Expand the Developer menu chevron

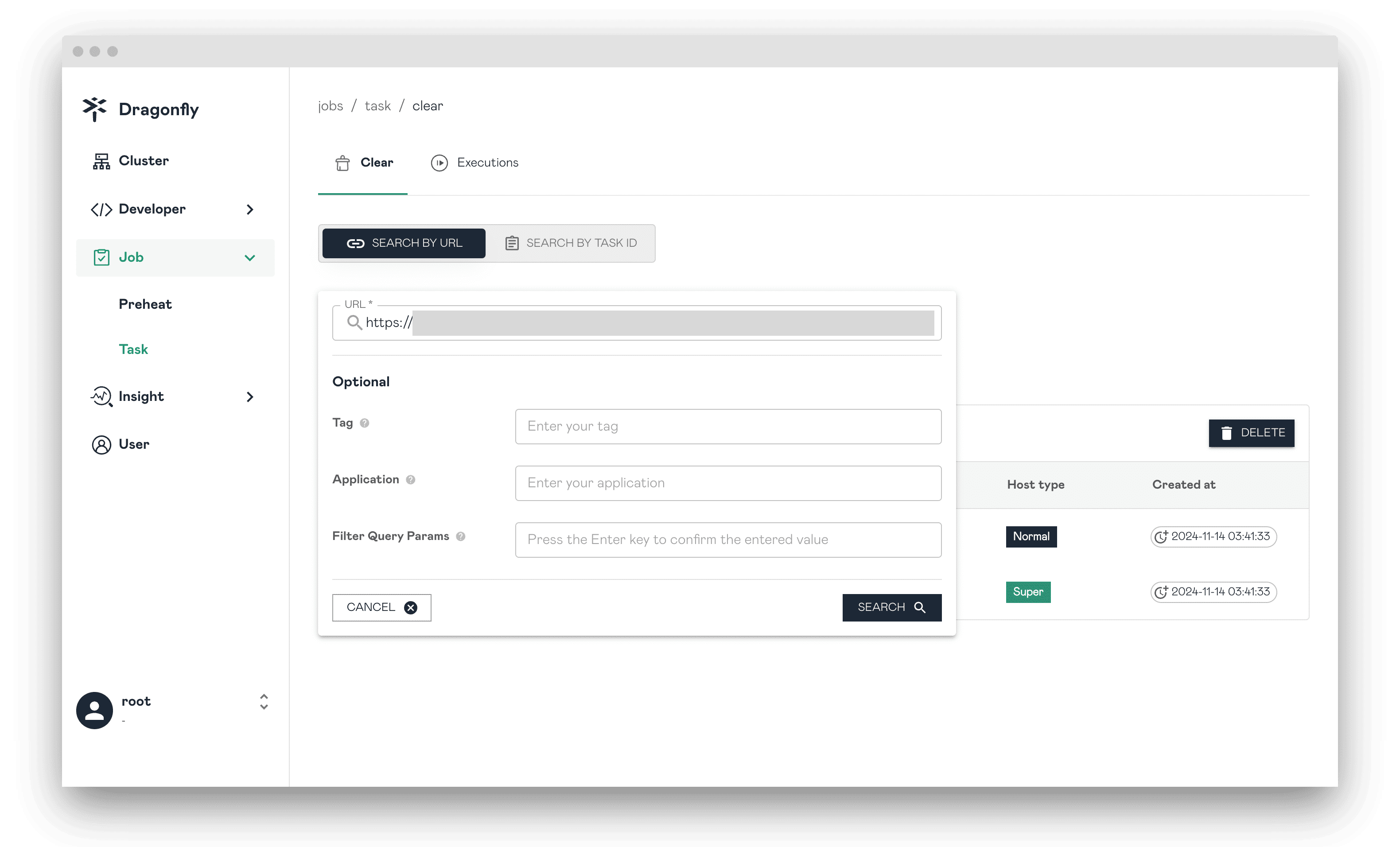pos(250,210)
